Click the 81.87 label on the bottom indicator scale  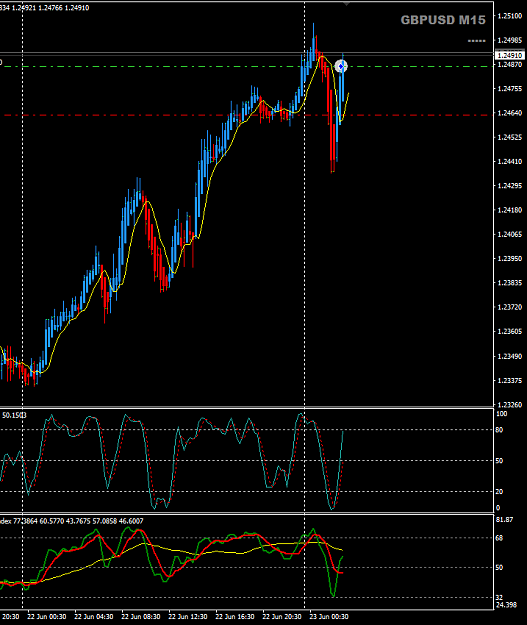tap(504, 520)
